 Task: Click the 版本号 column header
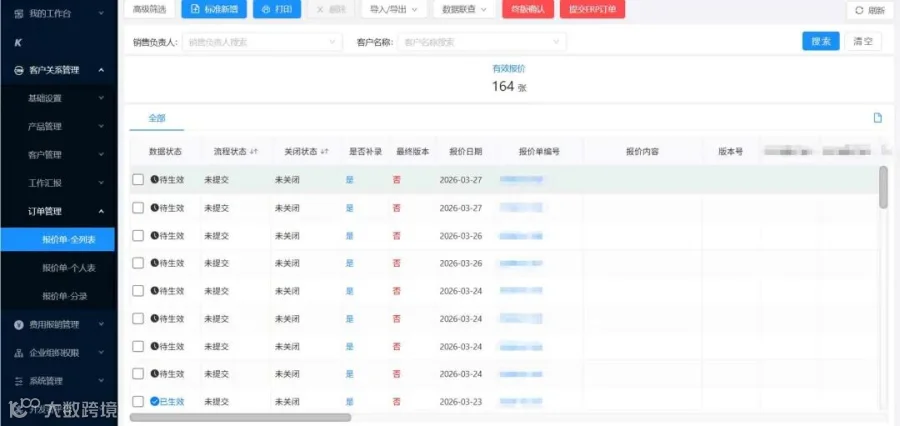tap(731, 152)
